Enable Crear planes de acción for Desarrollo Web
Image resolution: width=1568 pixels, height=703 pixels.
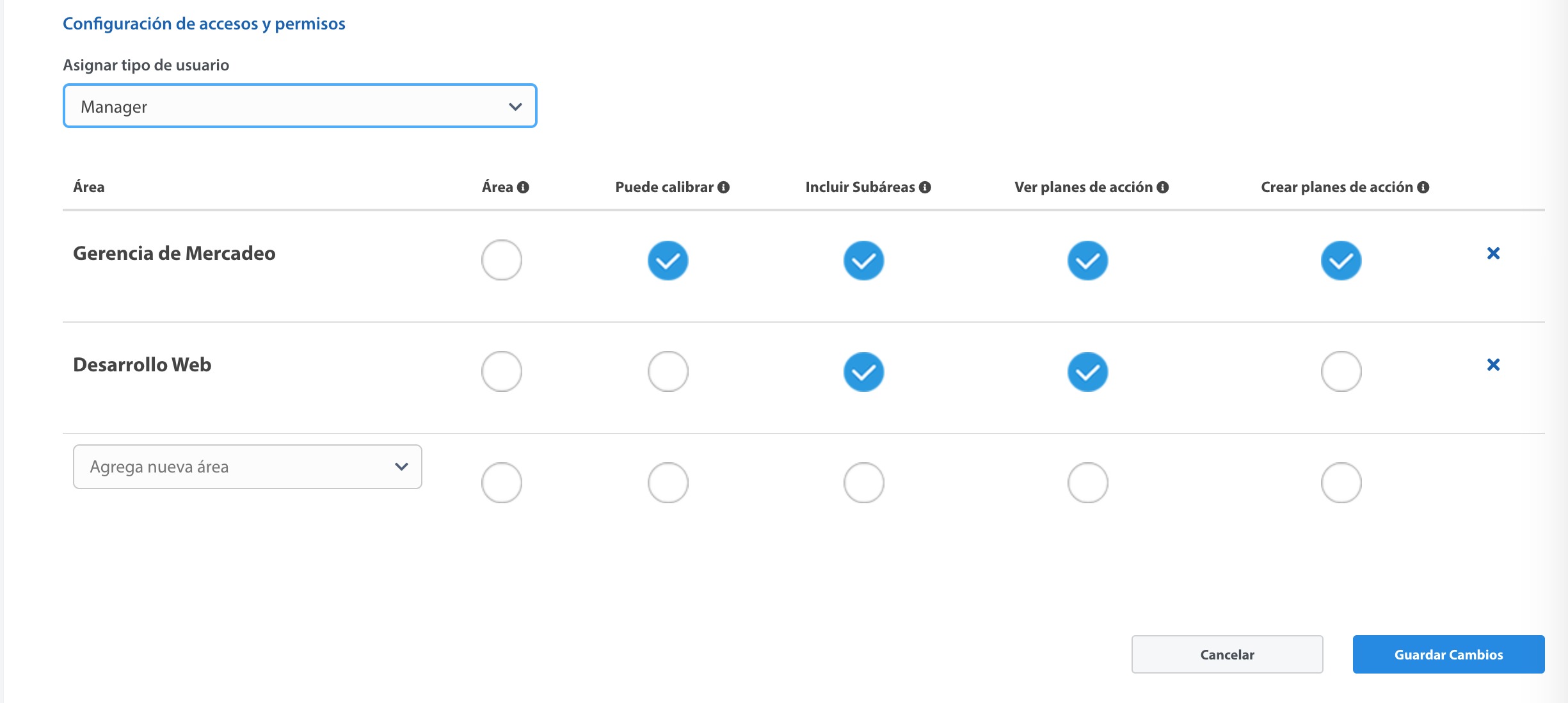[x=1341, y=371]
